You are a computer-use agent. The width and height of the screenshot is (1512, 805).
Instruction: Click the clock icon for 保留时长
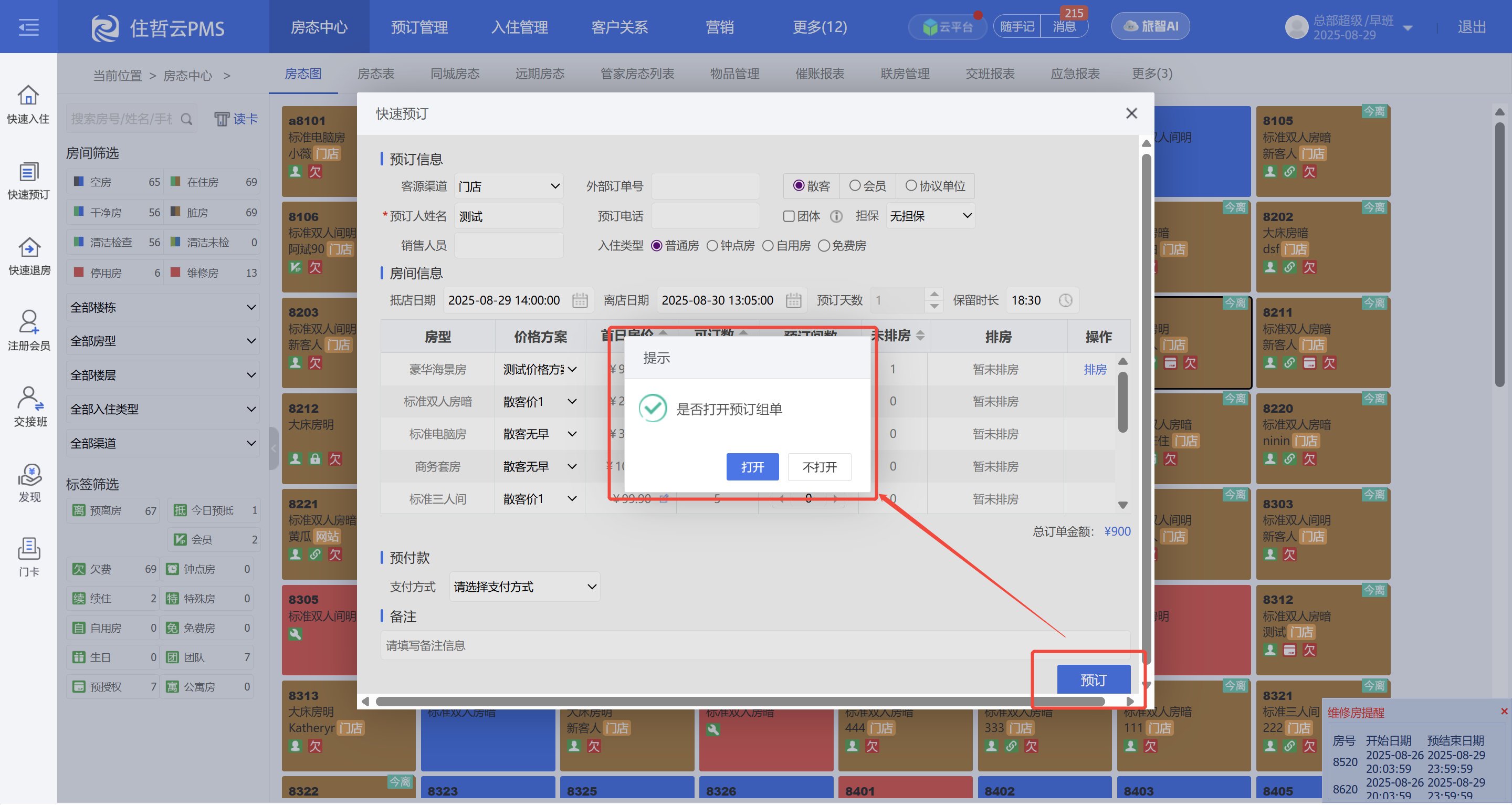(1065, 300)
